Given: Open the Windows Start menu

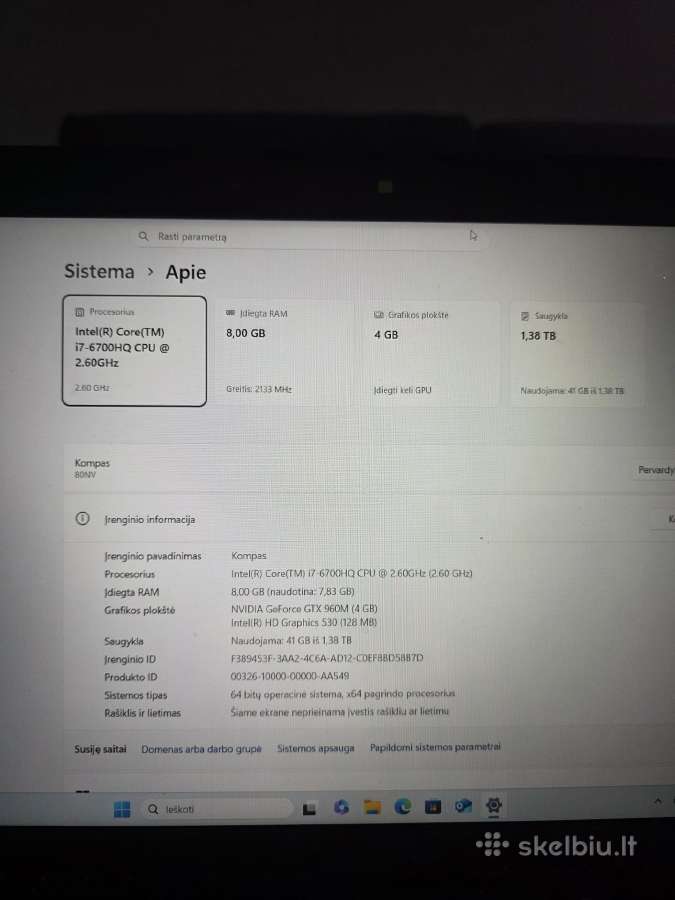Looking at the screenshot, I should 122,809.
